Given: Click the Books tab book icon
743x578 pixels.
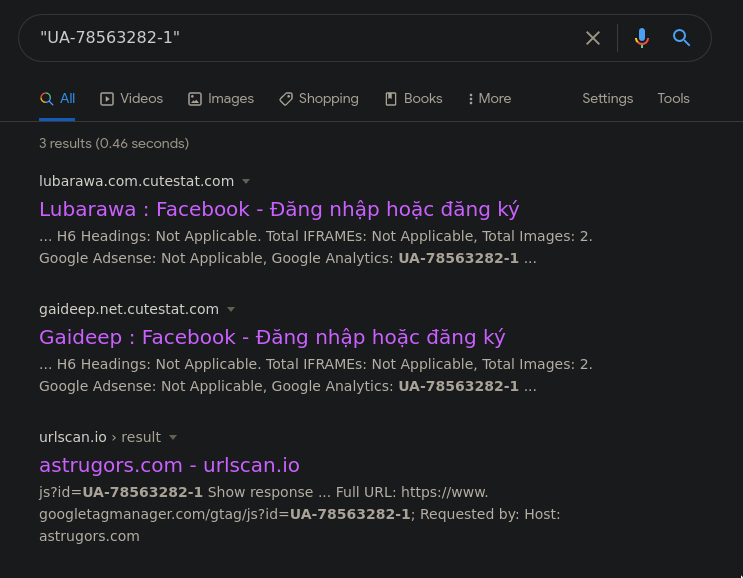Looking at the screenshot, I should tap(390, 99).
